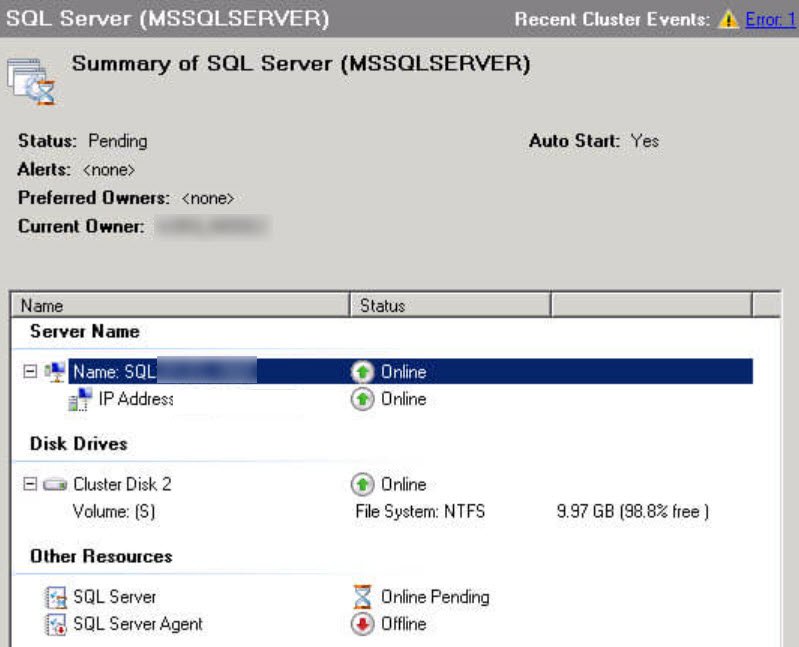Click the blank third column header
The image size is (799, 647).
[652, 305]
